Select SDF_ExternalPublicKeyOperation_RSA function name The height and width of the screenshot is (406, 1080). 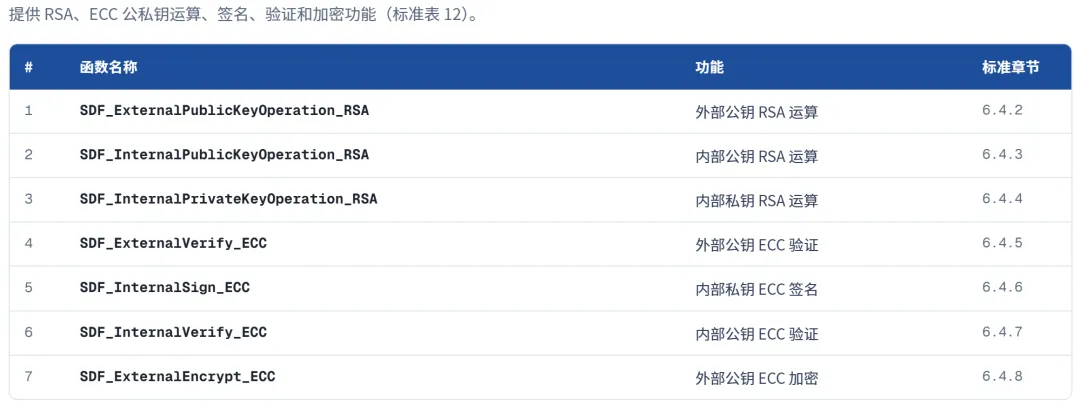(x=225, y=110)
